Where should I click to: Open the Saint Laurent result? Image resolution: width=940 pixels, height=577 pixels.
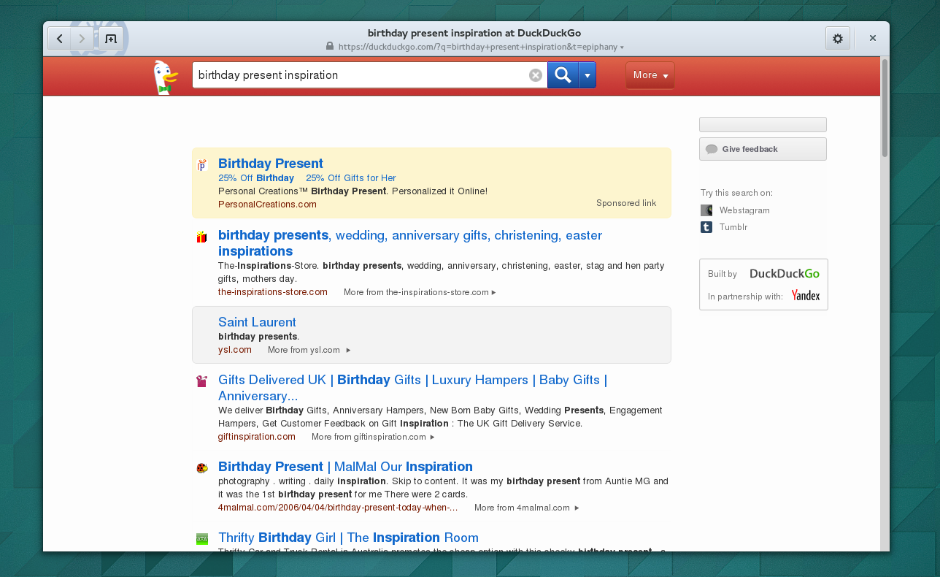tap(257, 322)
